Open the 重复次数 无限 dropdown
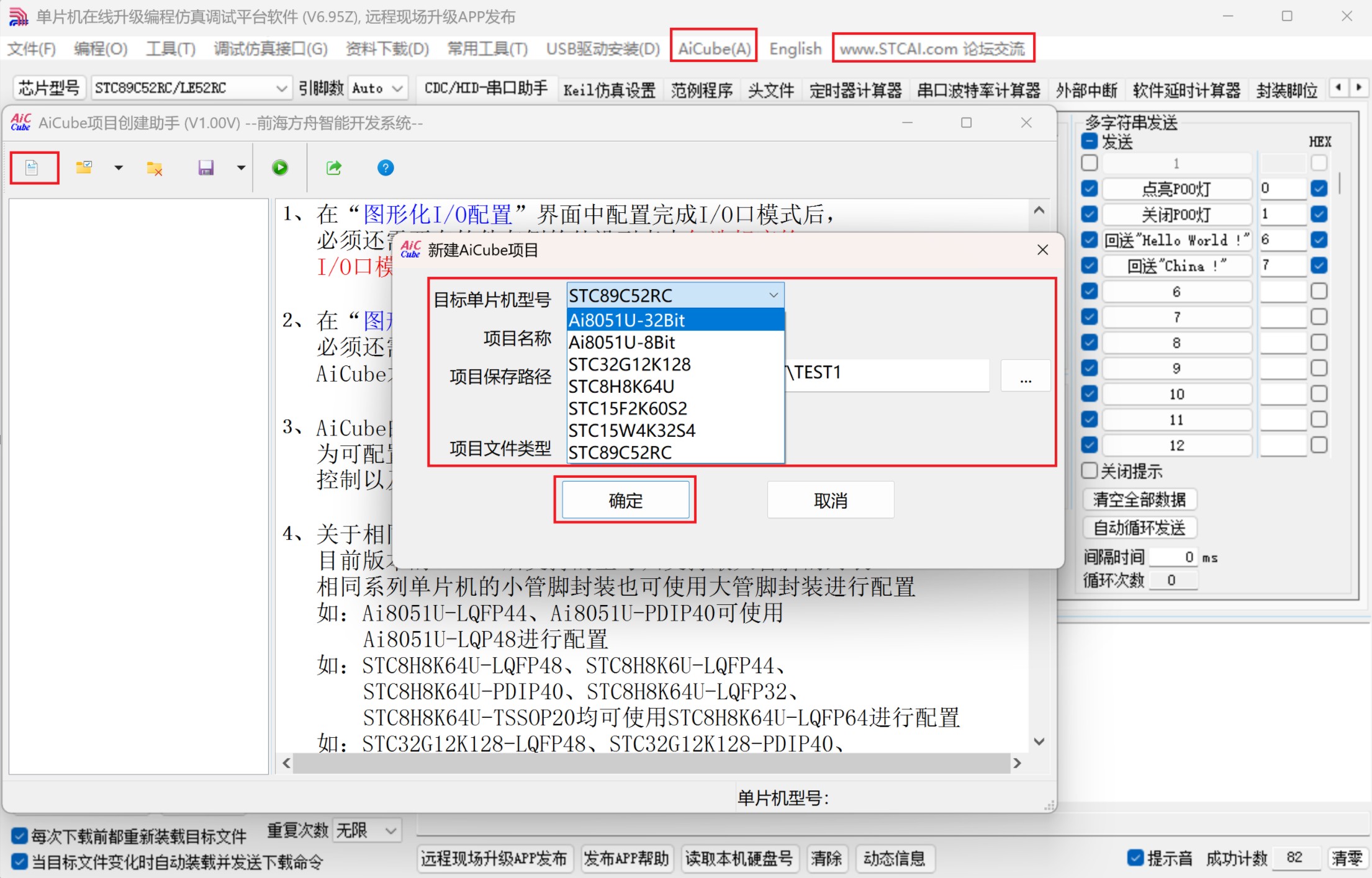Image resolution: width=1372 pixels, height=878 pixels. point(367,830)
